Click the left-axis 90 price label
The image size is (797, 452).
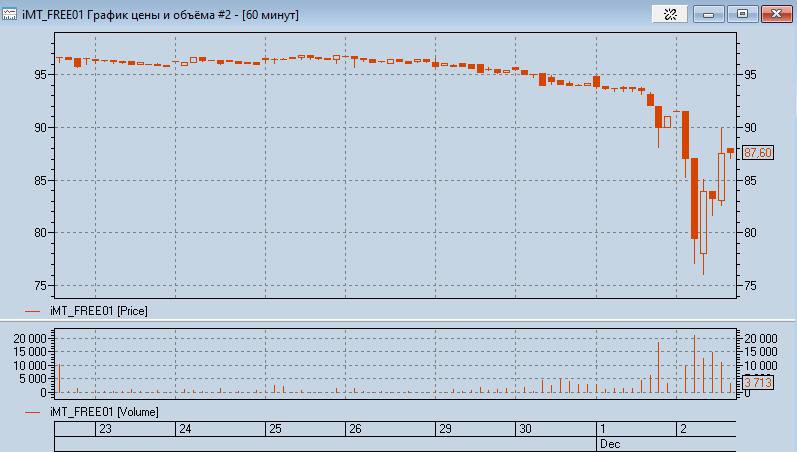coord(41,128)
